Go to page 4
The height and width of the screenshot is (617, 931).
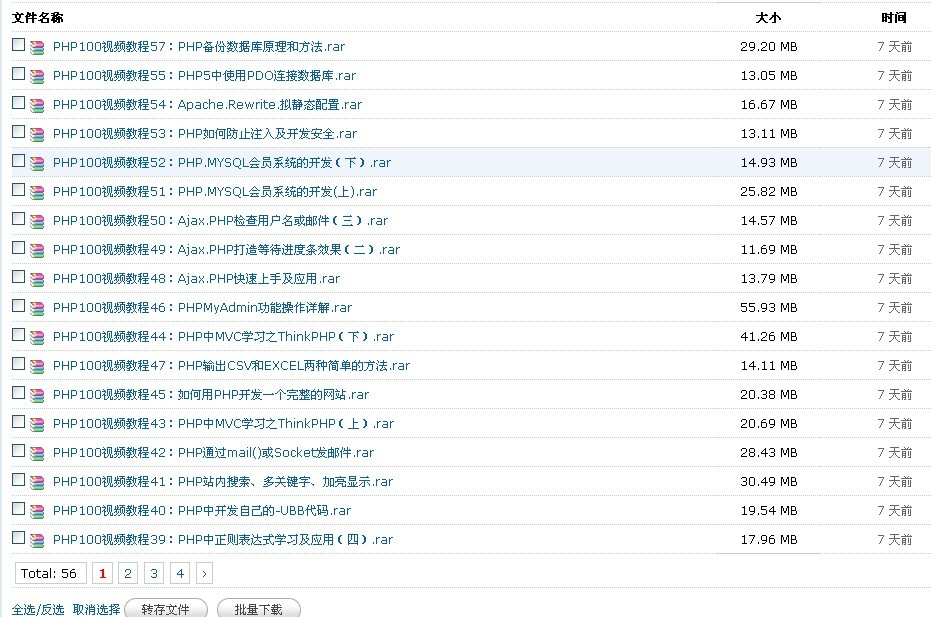(180, 573)
